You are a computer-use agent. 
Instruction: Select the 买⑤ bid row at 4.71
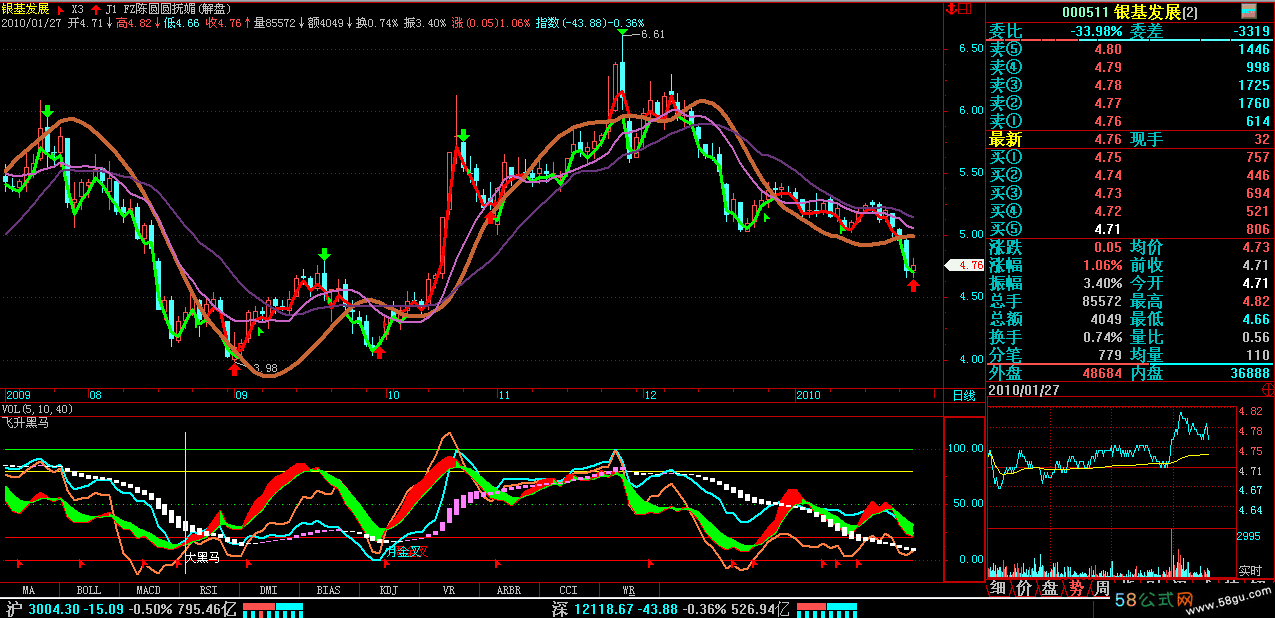click(x=1130, y=229)
